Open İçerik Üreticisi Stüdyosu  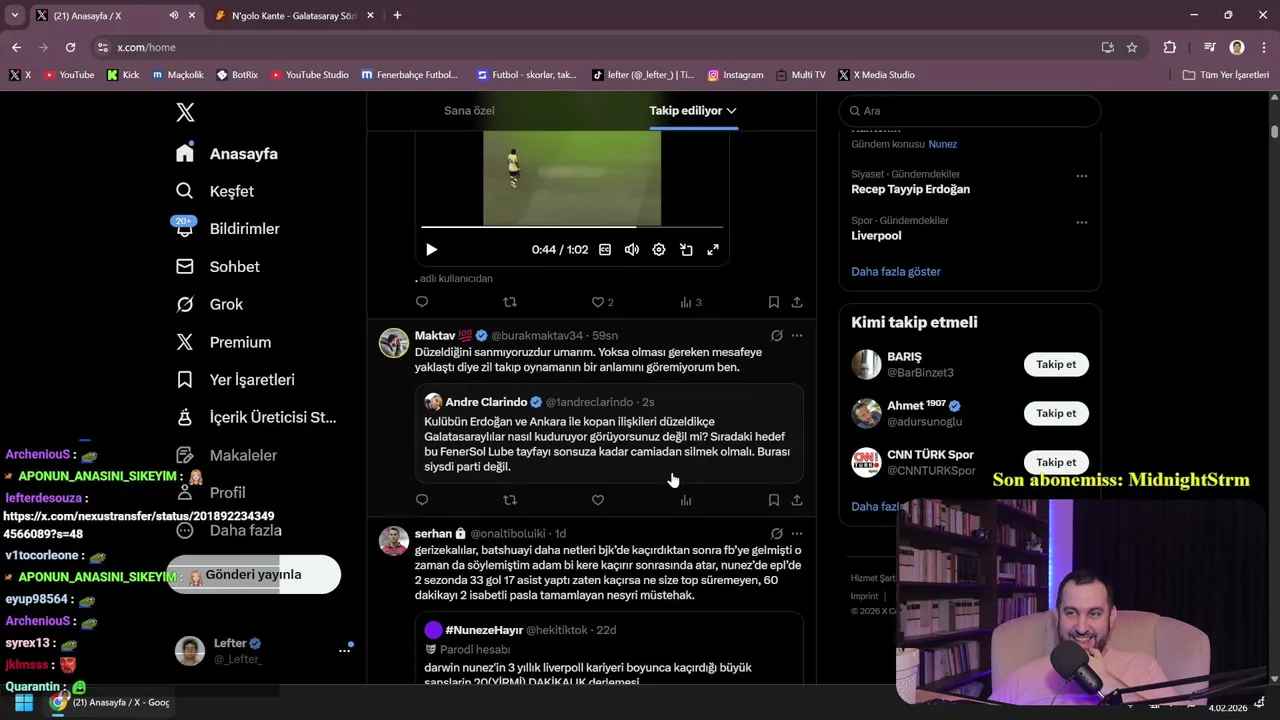(256, 417)
